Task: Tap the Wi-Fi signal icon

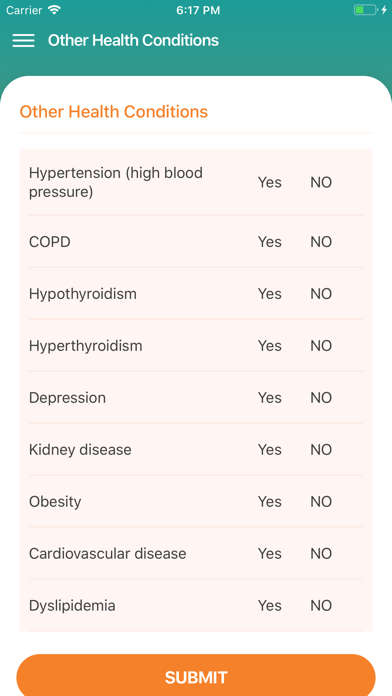Action: click(x=54, y=10)
